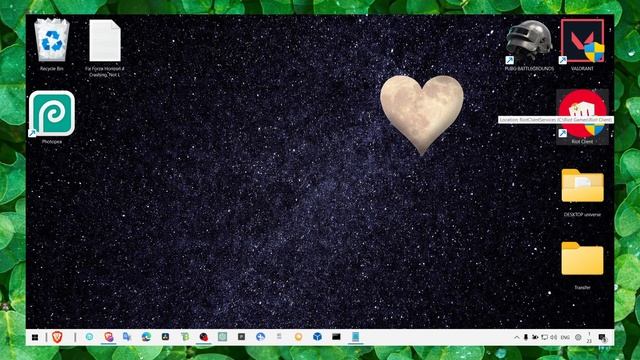Expand the hidden system tray icons chevron
This screenshot has height=360, width=640.
tap(517, 338)
